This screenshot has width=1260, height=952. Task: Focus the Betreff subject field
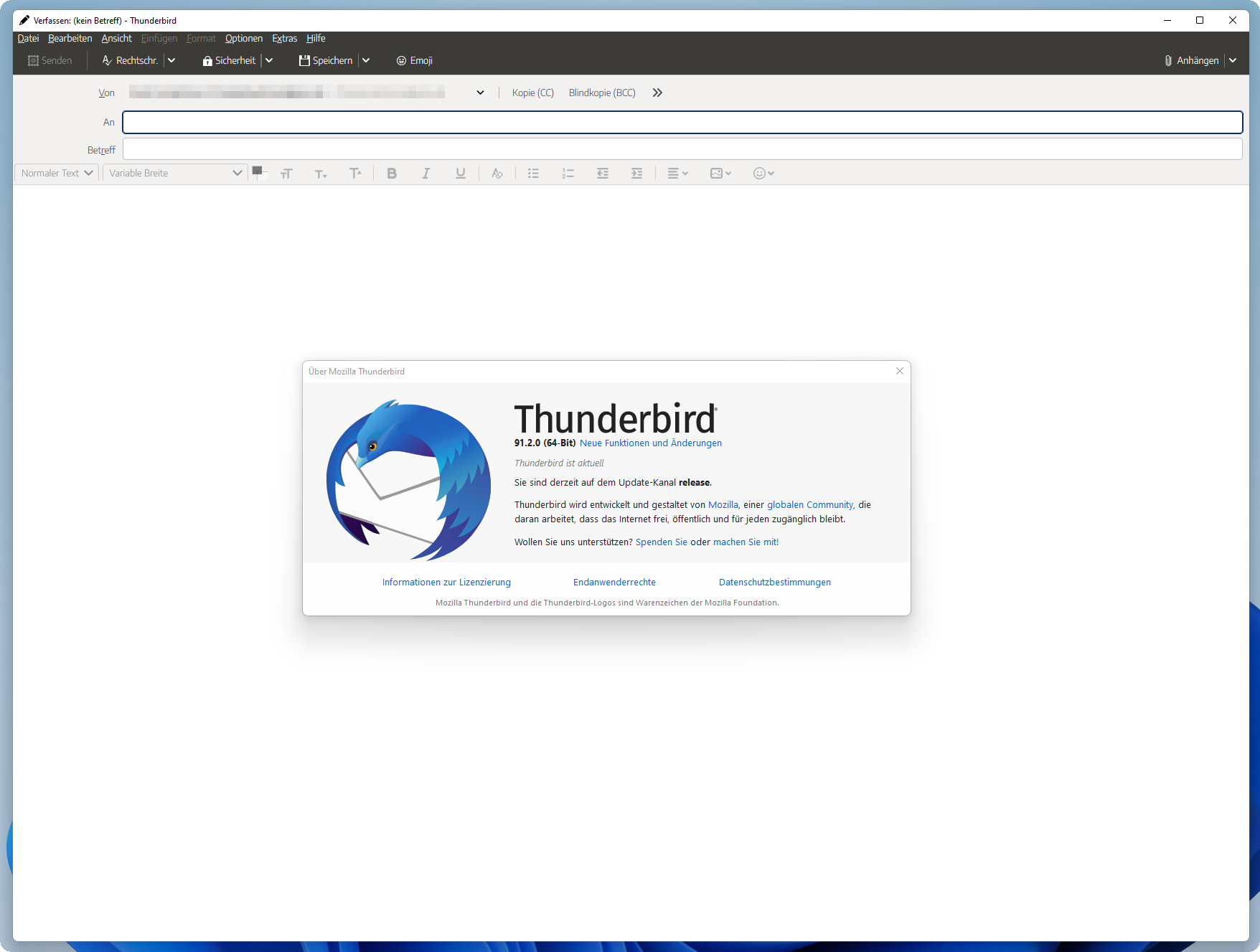682,149
